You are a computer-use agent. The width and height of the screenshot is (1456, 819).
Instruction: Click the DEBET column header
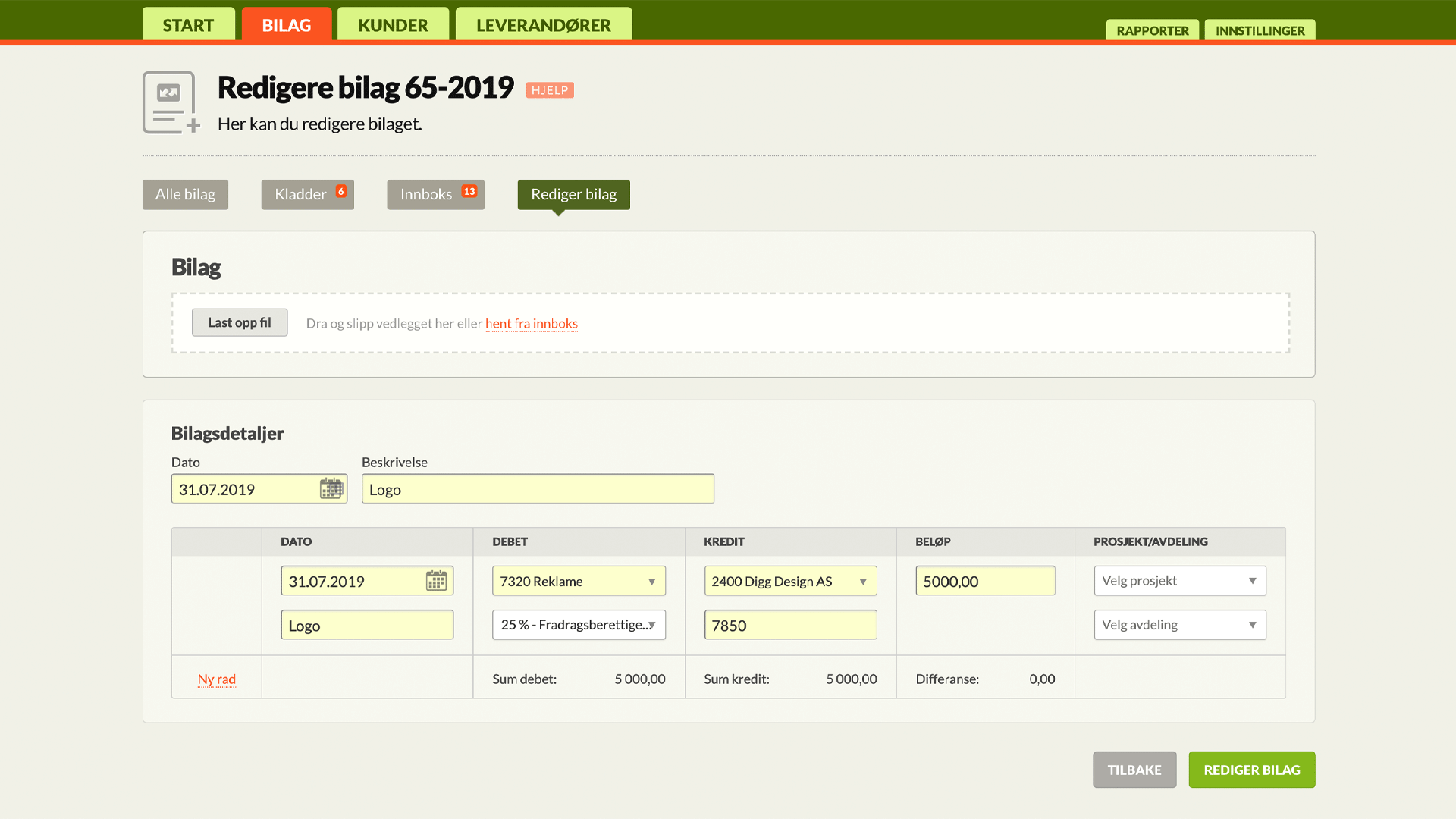[510, 541]
